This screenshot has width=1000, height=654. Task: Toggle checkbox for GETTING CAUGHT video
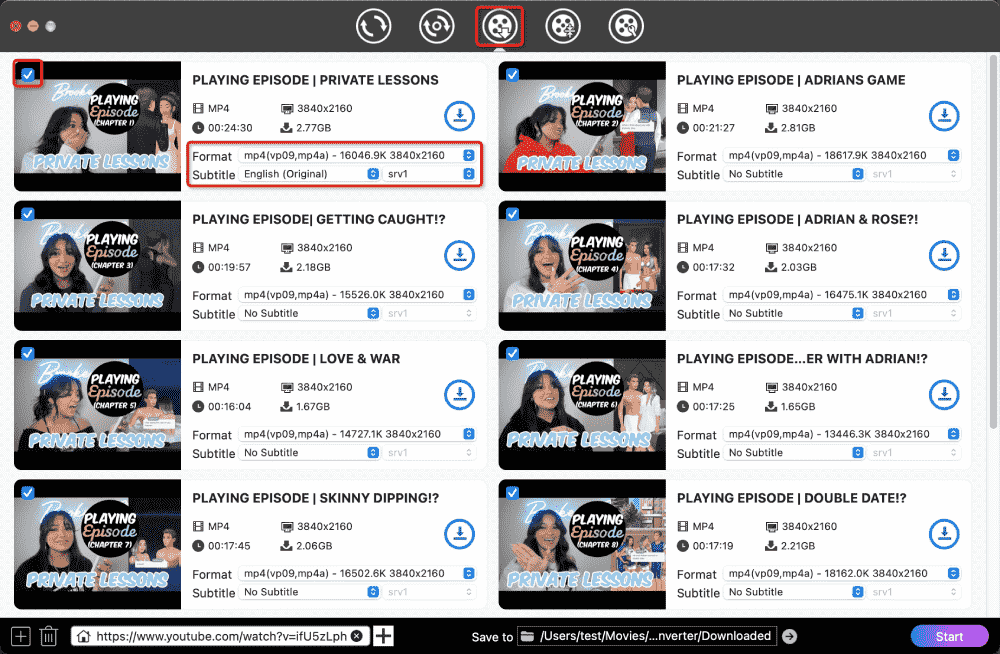(x=28, y=213)
